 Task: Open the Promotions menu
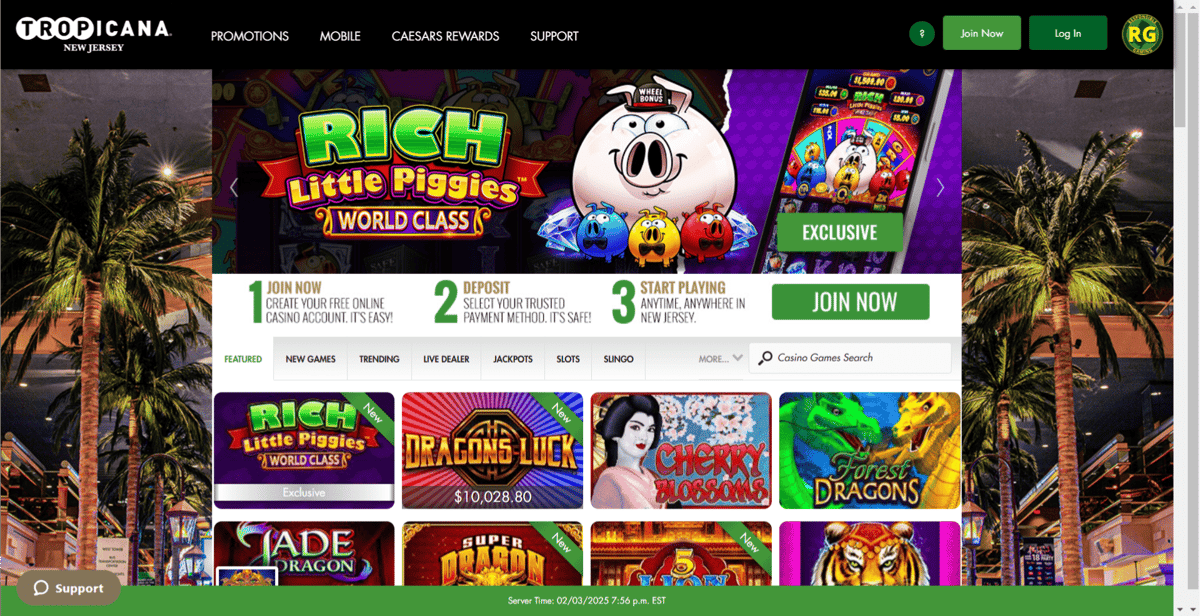click(x=250, y=36)
